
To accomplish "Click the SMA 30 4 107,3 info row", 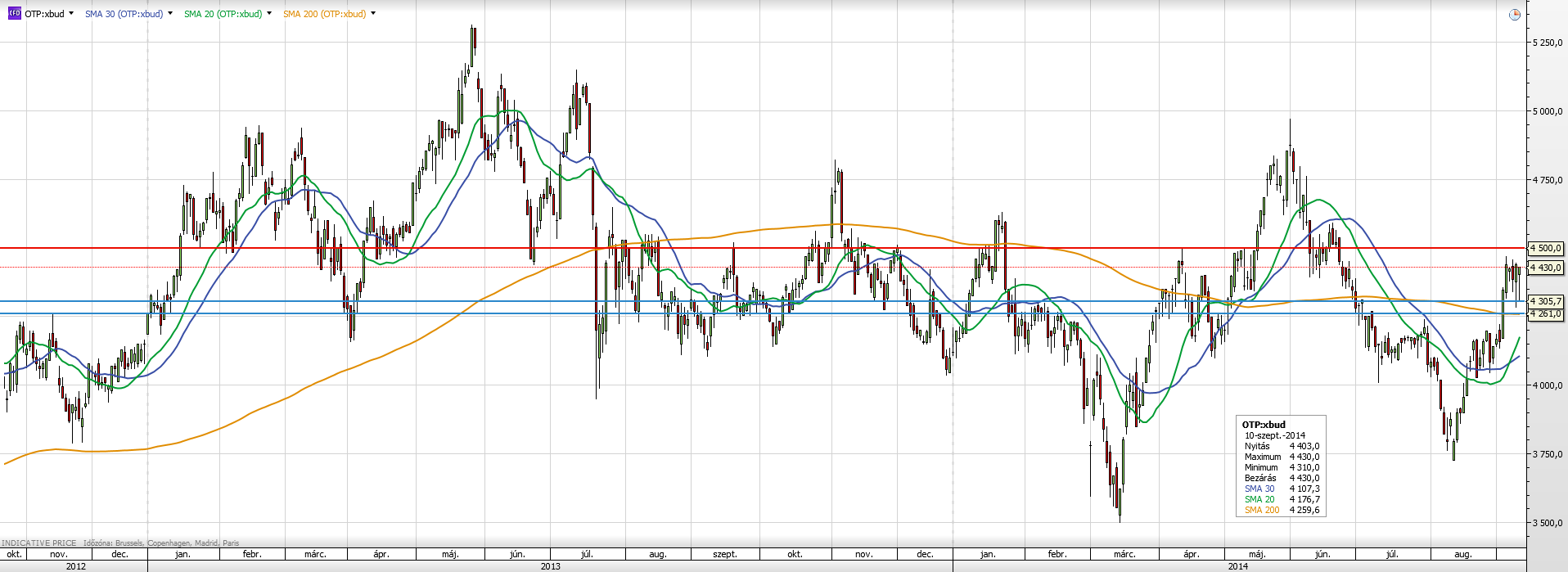I will [1282, 489].
